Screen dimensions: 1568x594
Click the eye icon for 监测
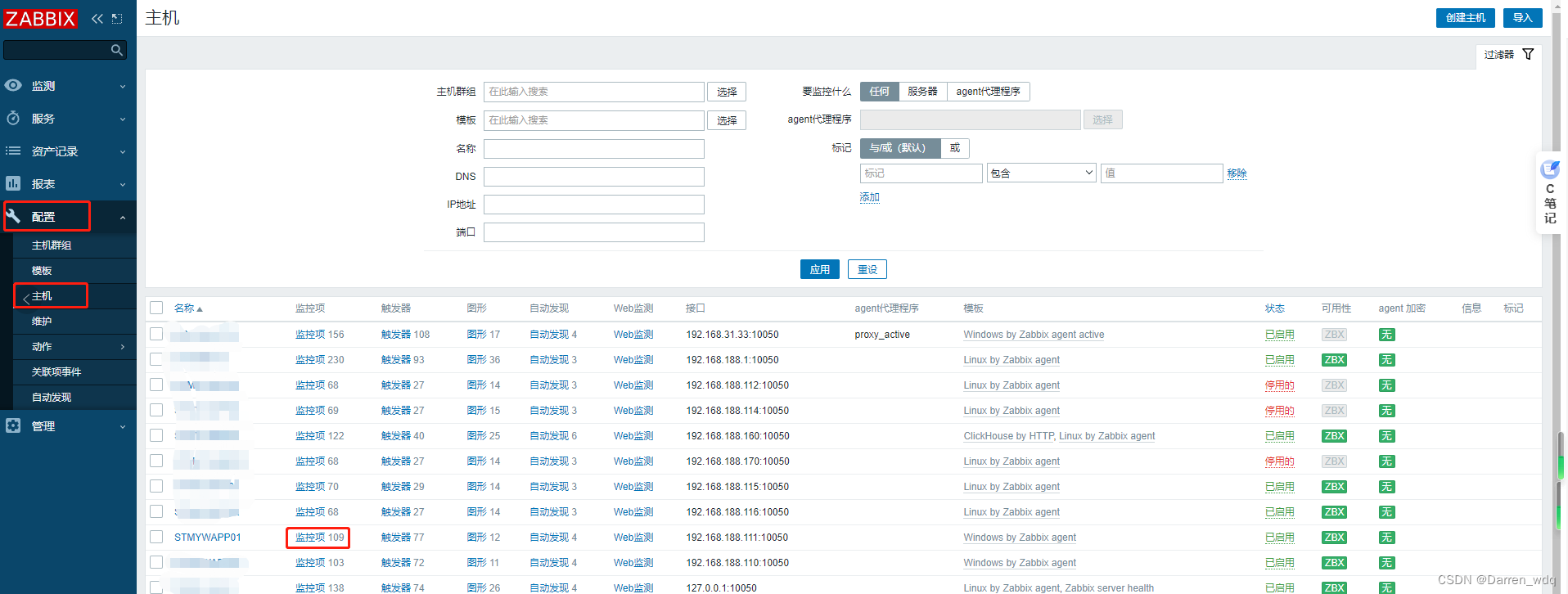pyautogui.click(x=13, y=85)
